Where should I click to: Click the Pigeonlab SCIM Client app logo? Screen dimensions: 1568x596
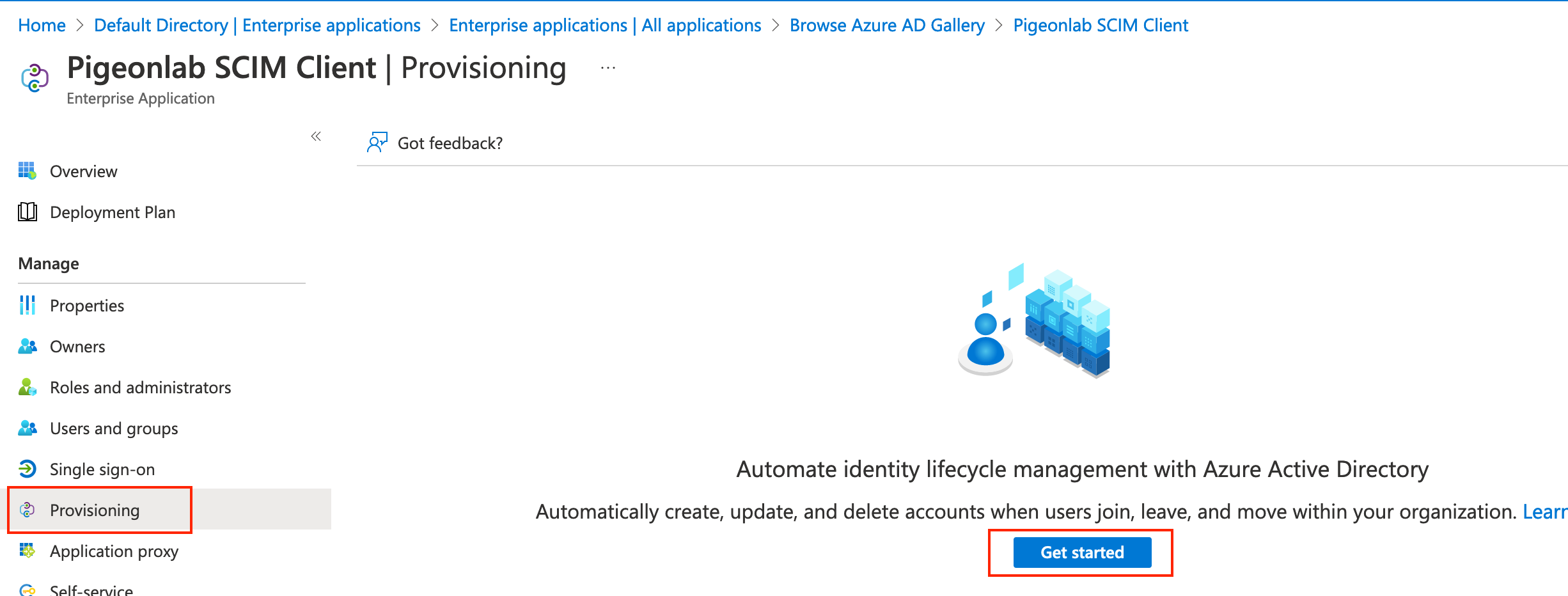[x=35, y=78]
